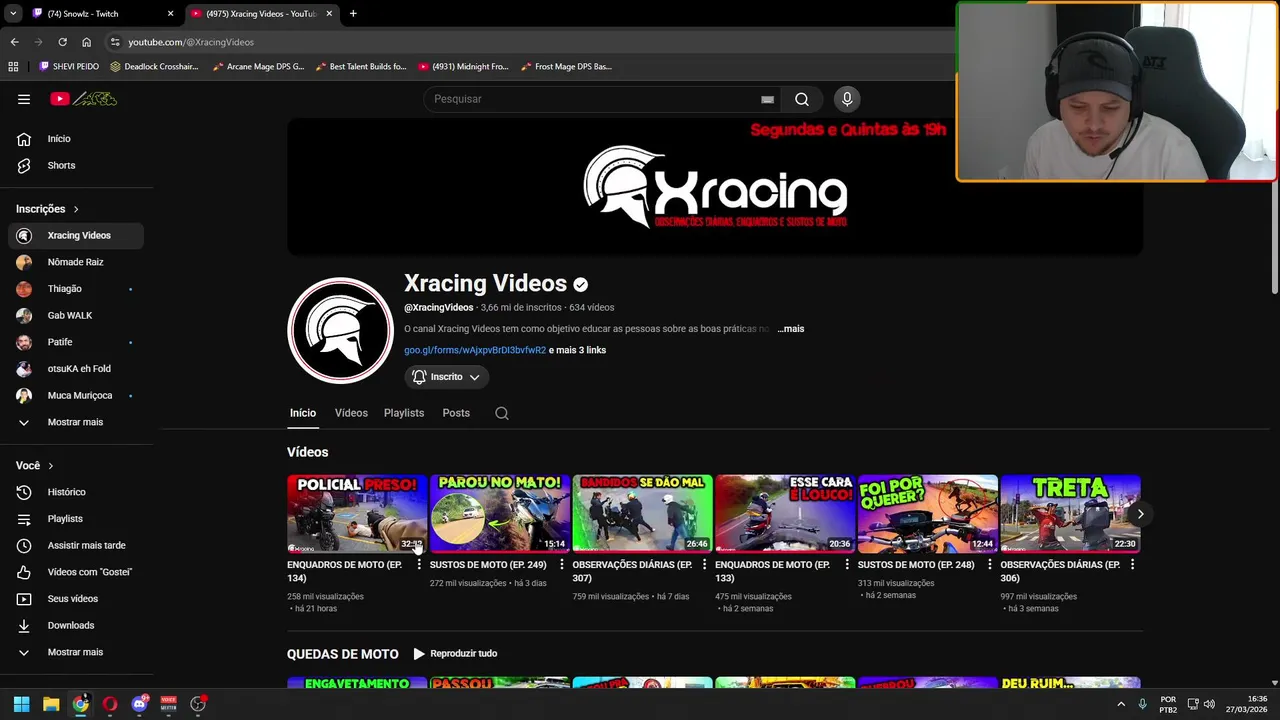Search within channel magnifier icon
Screen dimensions: 1280x720
[x=502, y=413]
